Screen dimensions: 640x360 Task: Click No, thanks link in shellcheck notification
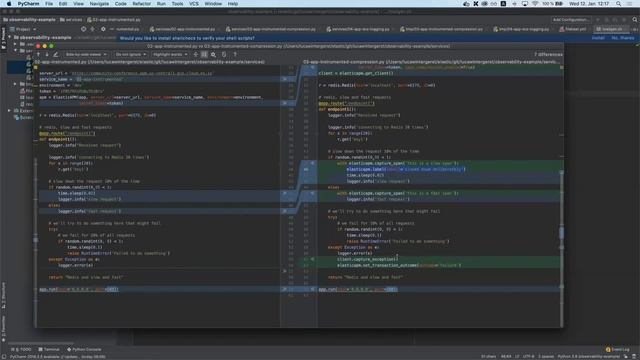pos(622,38)
